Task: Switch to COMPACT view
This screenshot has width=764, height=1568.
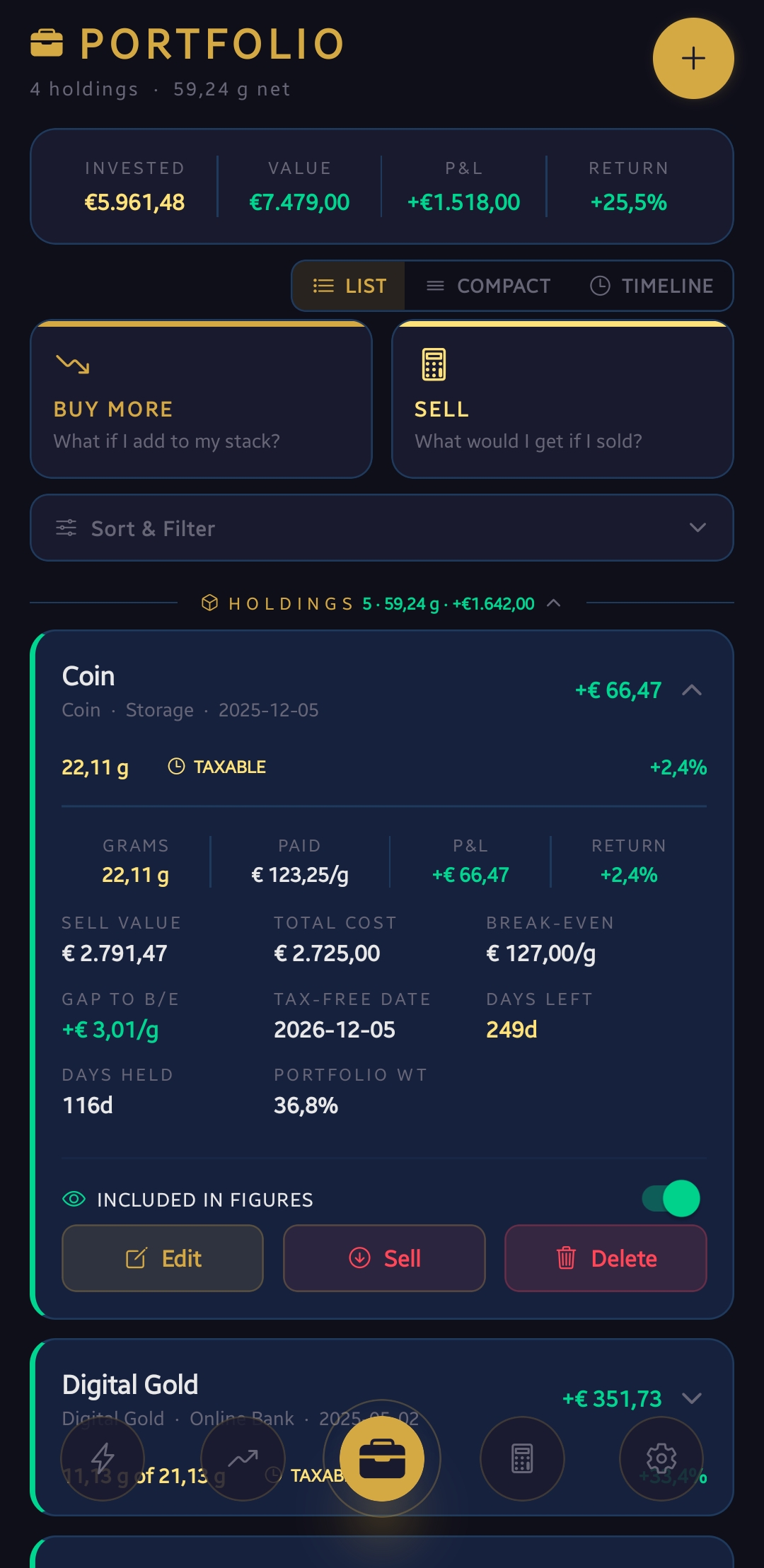Action: tap(487, 286)
